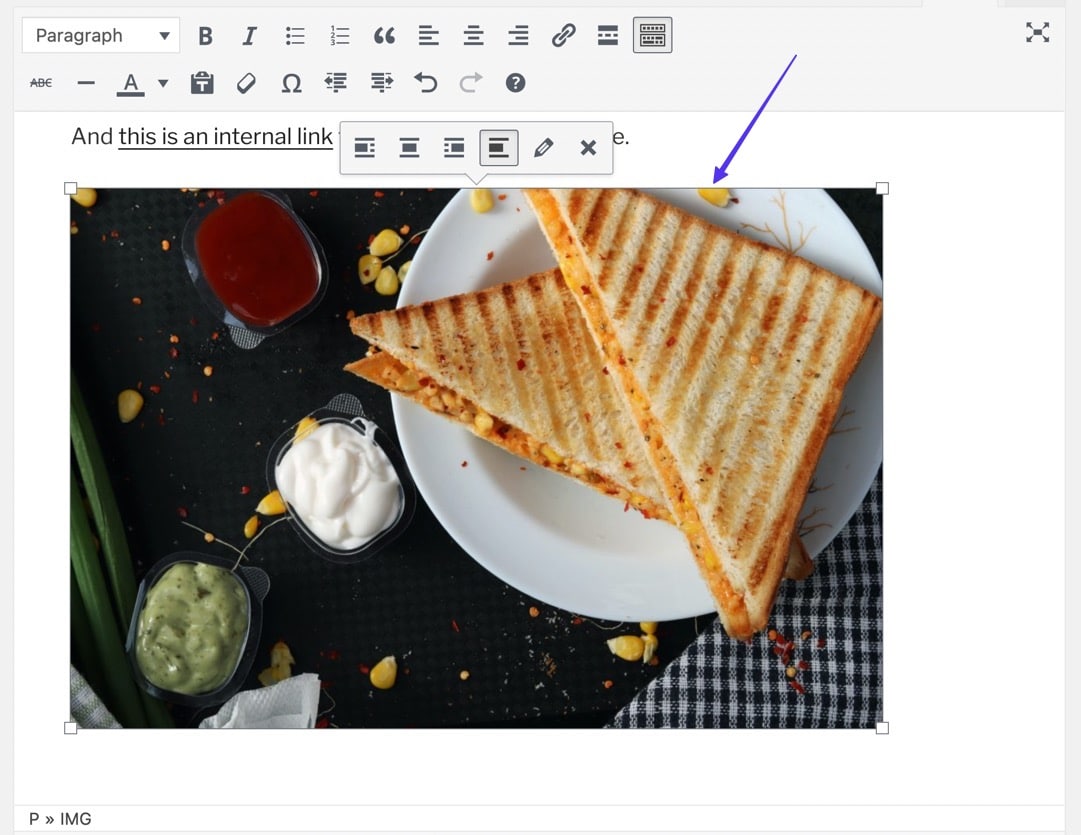
Task: Create a numbered list
Action: (339, 35)
